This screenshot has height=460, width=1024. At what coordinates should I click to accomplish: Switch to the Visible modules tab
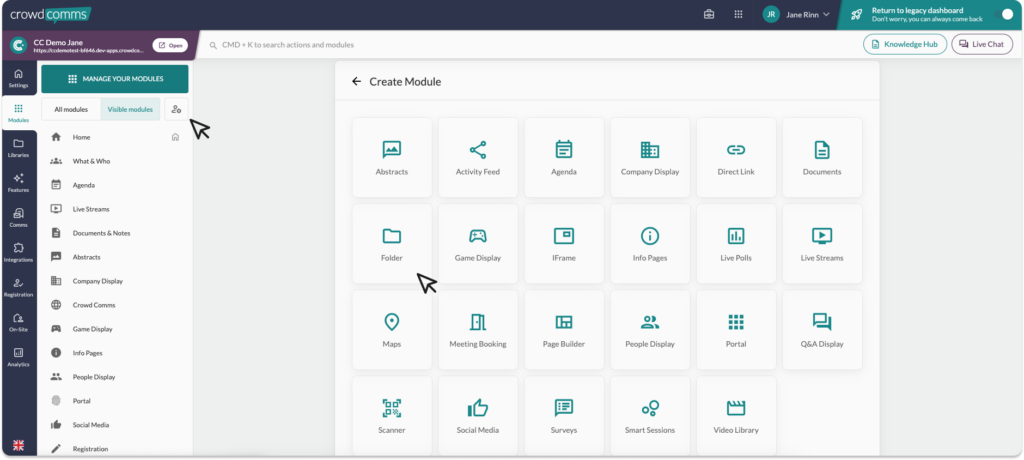tap(130, 109)
